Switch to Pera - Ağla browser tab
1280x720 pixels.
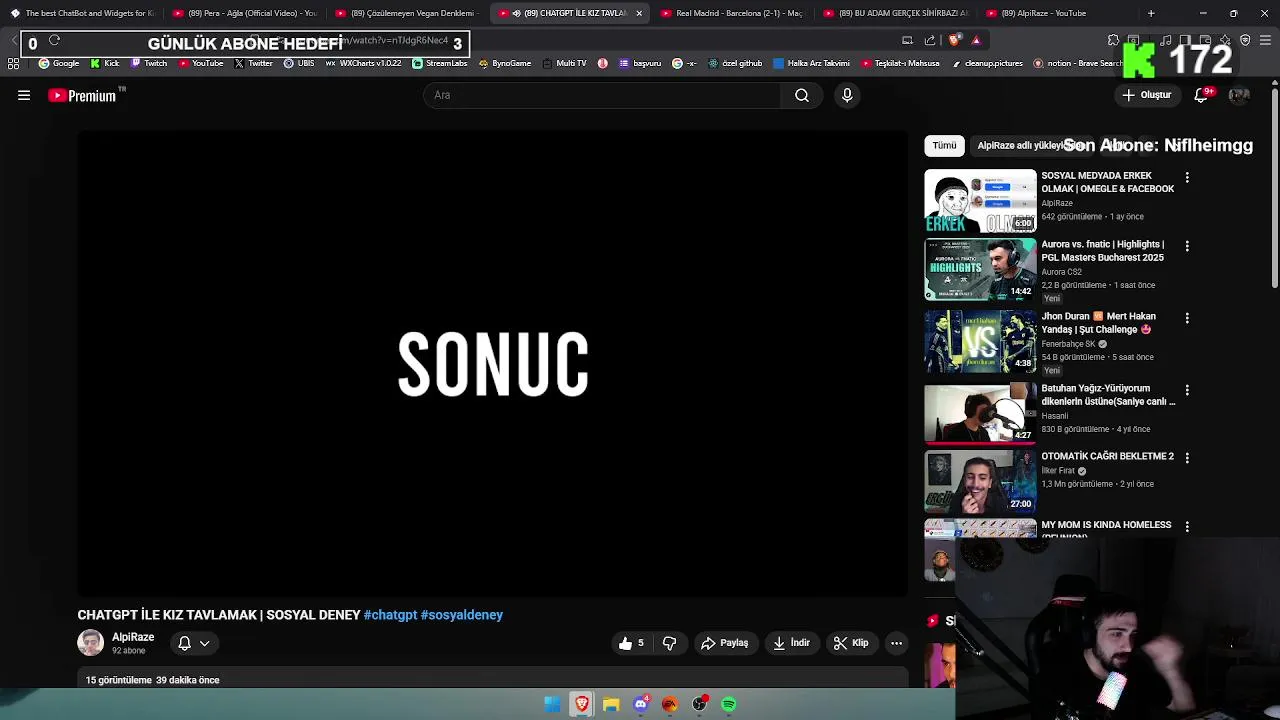click(245, 13)
